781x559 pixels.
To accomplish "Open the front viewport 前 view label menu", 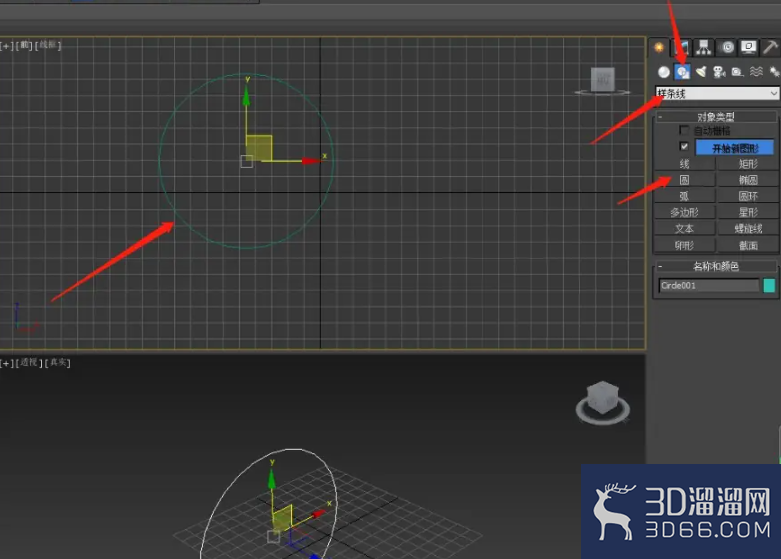I will [x=24, y=45].
